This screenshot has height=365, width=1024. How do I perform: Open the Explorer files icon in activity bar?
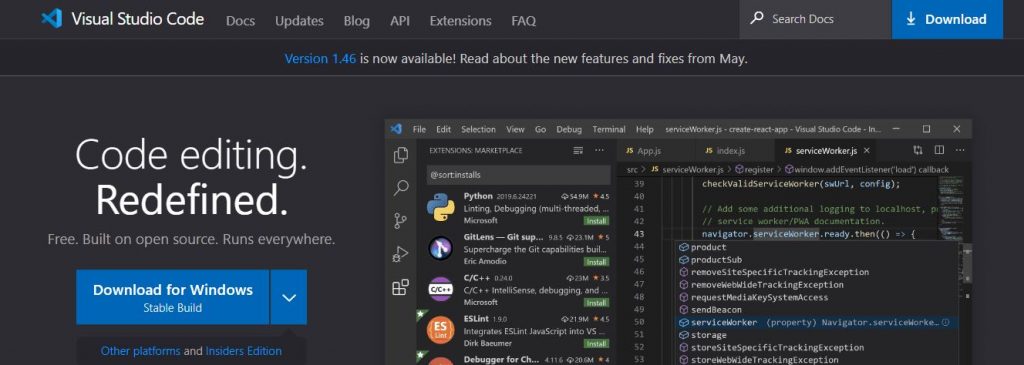point(401,155)
